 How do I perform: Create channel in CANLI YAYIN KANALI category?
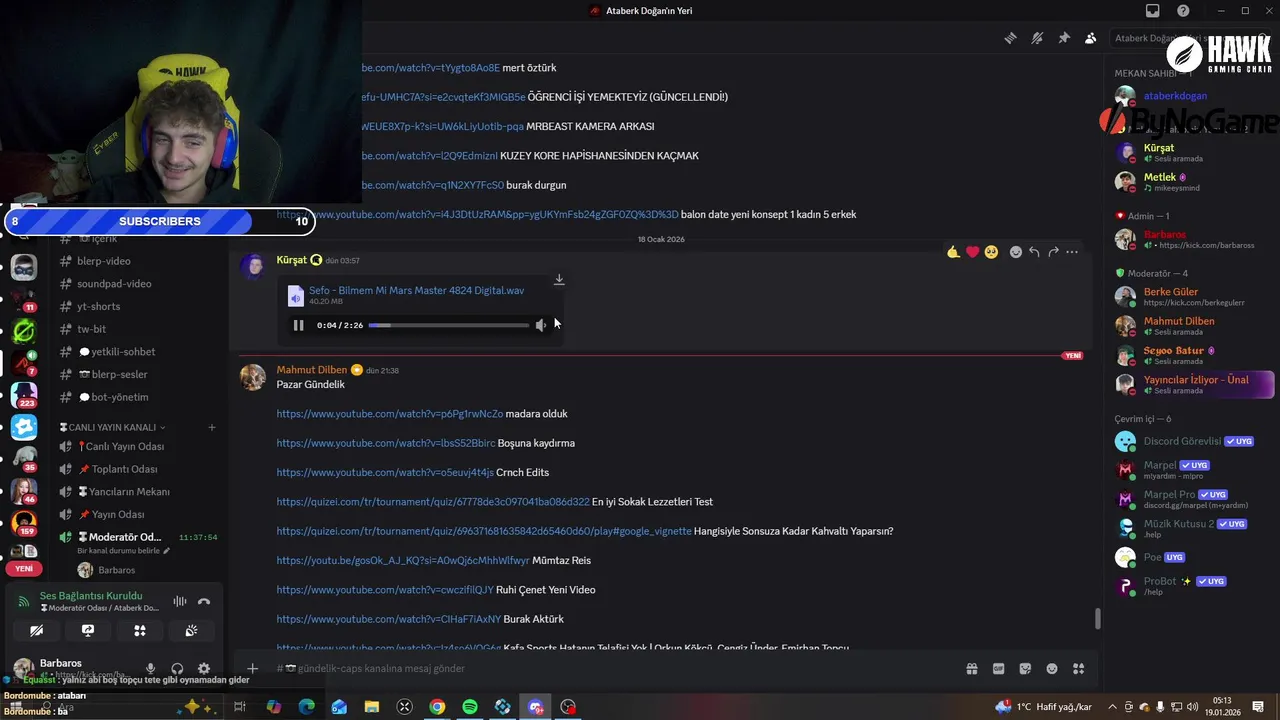[x=212, y=427]
